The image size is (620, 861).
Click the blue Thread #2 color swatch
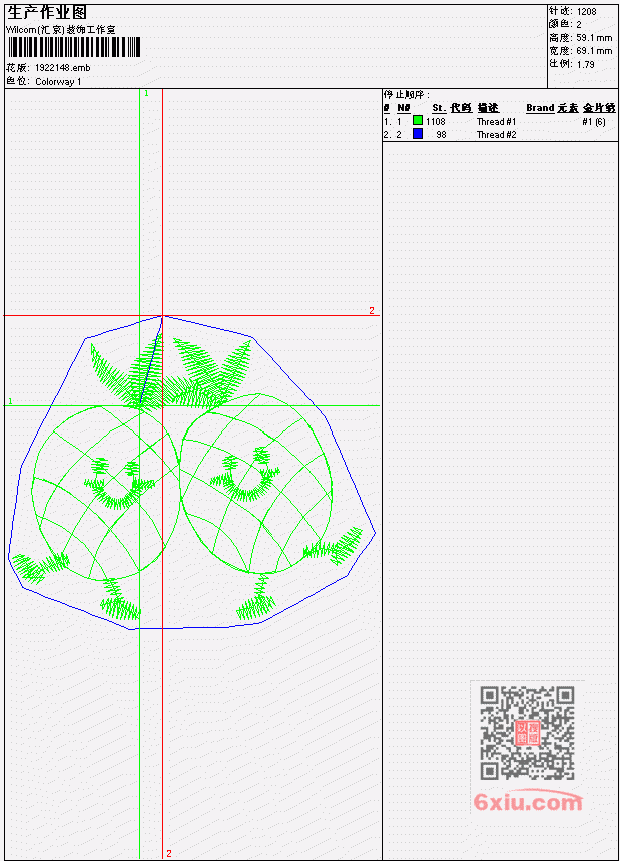pos(418,134)
